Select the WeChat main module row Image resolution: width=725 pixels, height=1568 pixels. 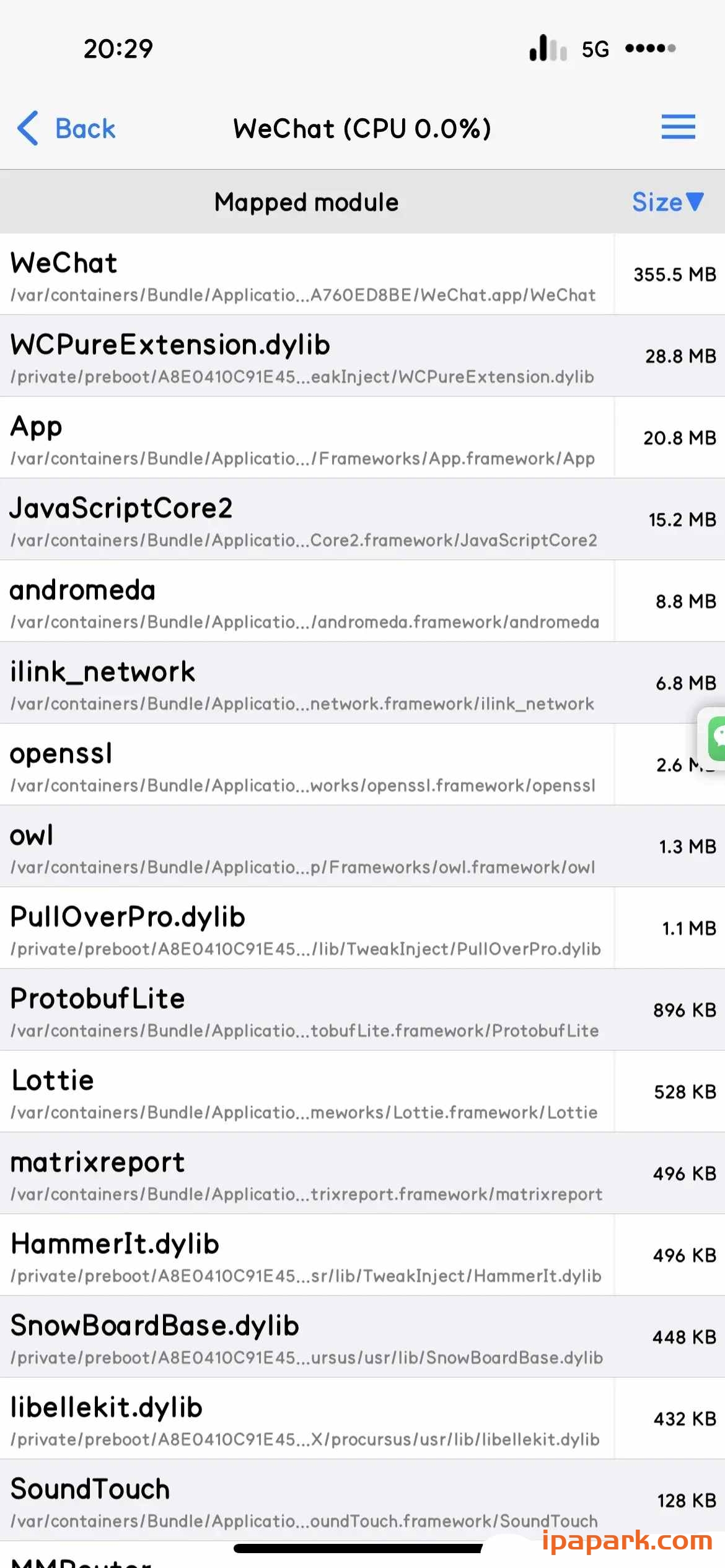pos(306,274)
